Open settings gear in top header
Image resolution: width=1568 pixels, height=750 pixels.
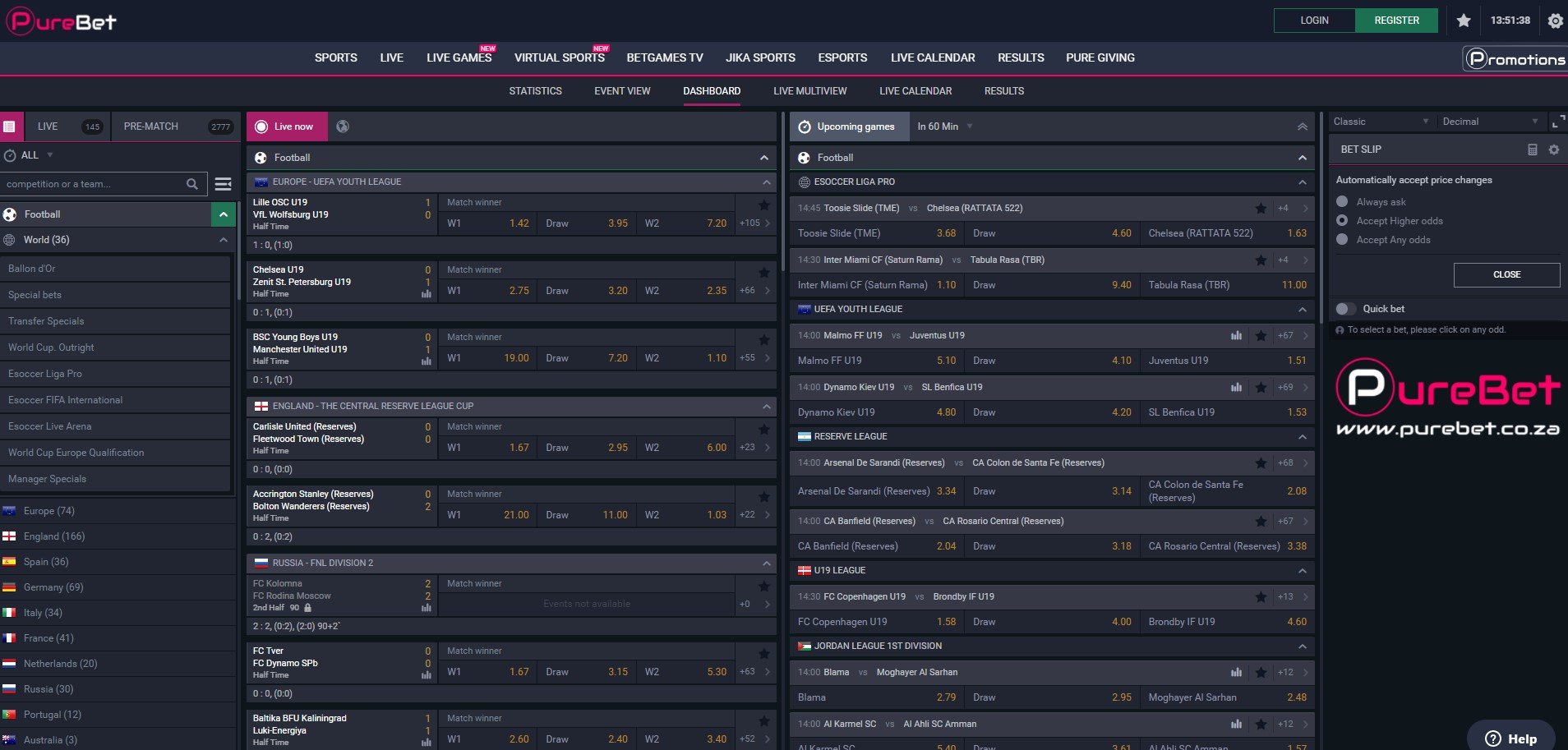tap(1555, 21)
